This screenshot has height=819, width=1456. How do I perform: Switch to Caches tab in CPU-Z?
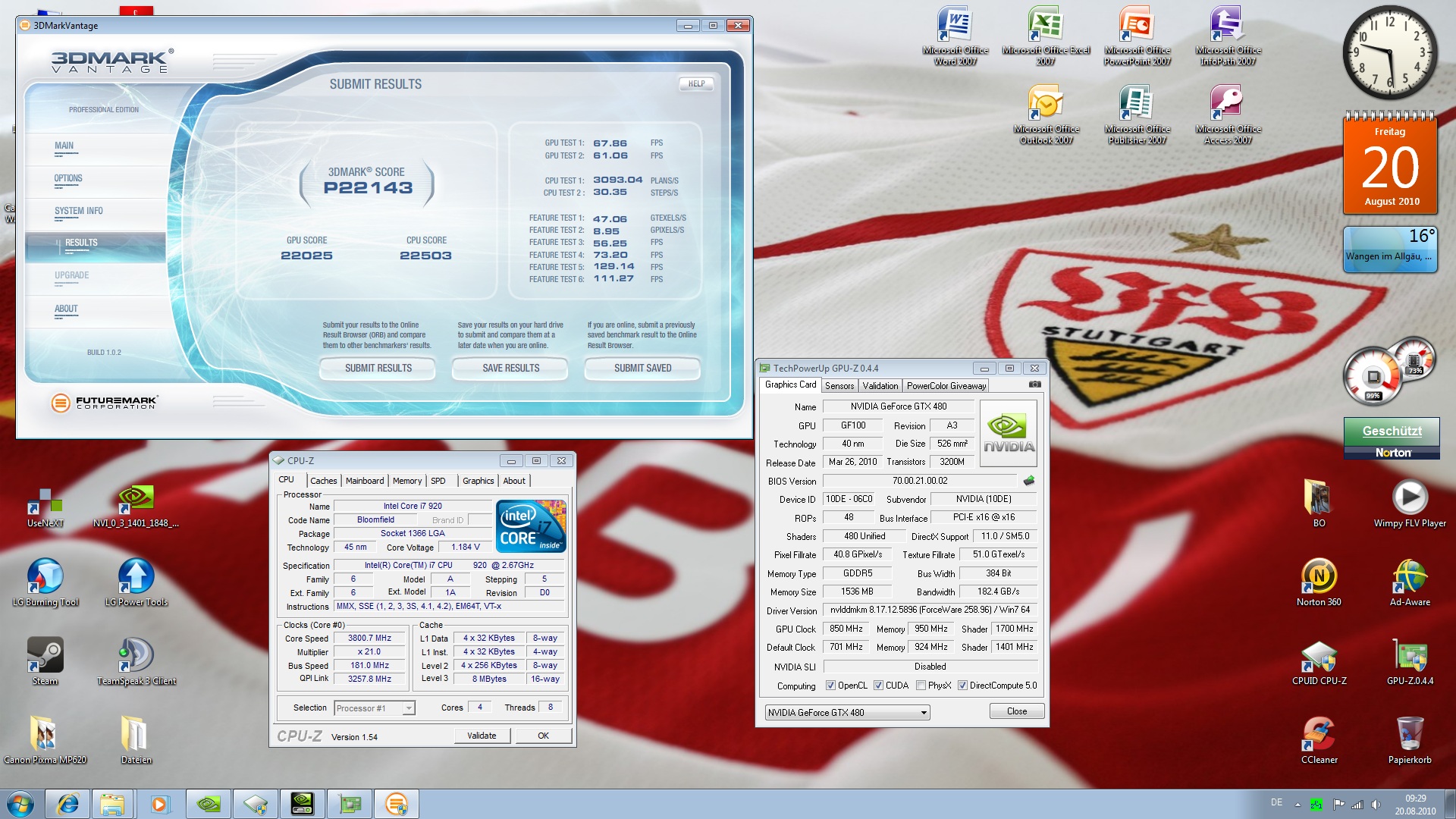[x=324, y=481]
